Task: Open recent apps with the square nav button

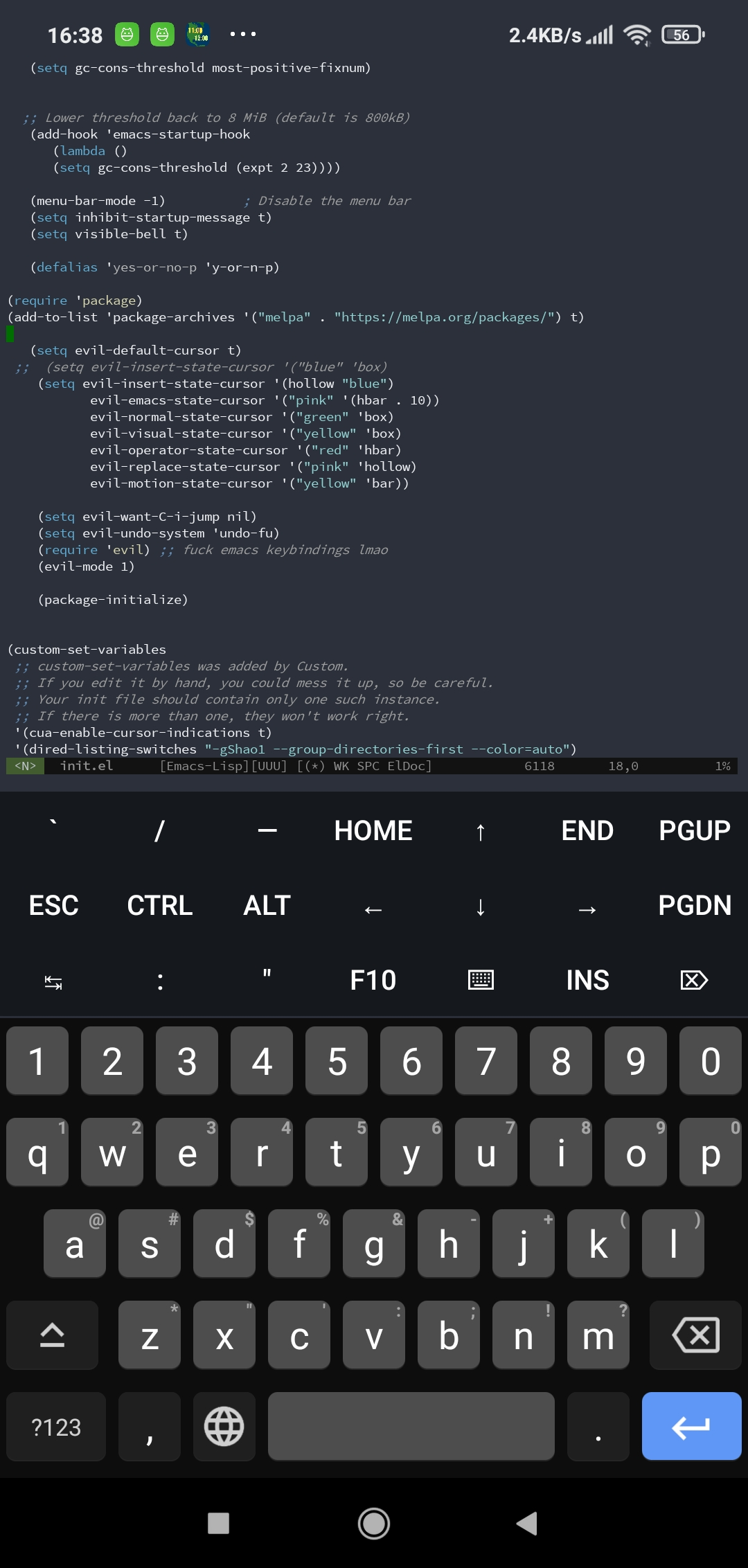Action: coord(219,1524)
